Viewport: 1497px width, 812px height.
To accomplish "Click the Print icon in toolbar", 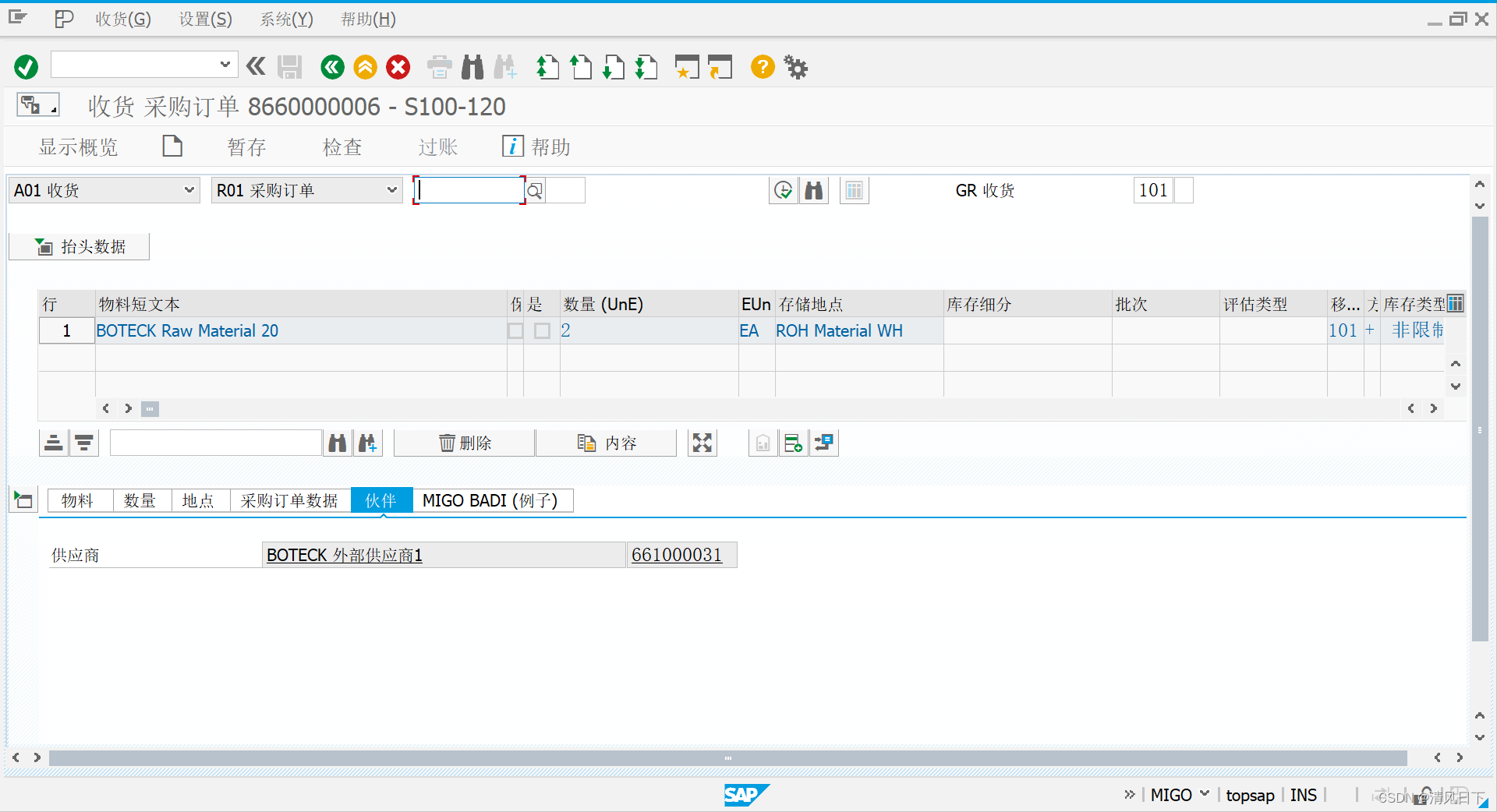I will (x=440, y=67).
